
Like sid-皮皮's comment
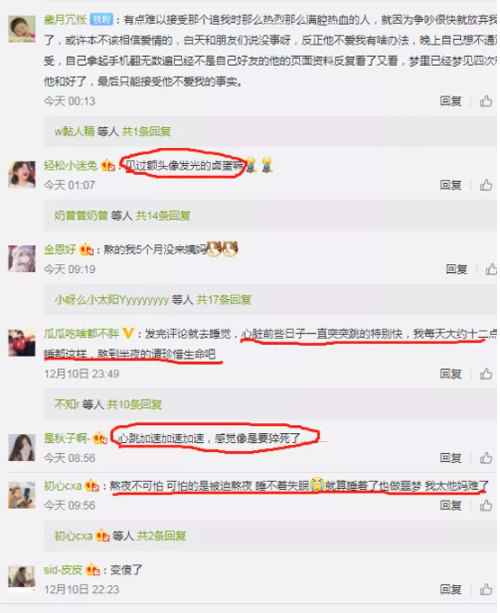[x=486, y=589]
